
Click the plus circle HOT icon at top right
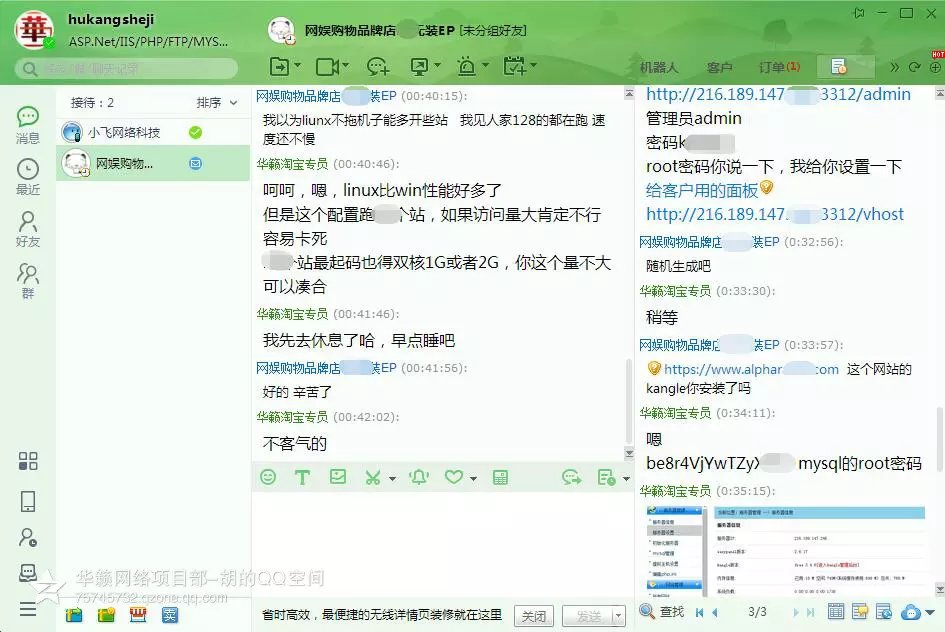[x=935, y=67]
